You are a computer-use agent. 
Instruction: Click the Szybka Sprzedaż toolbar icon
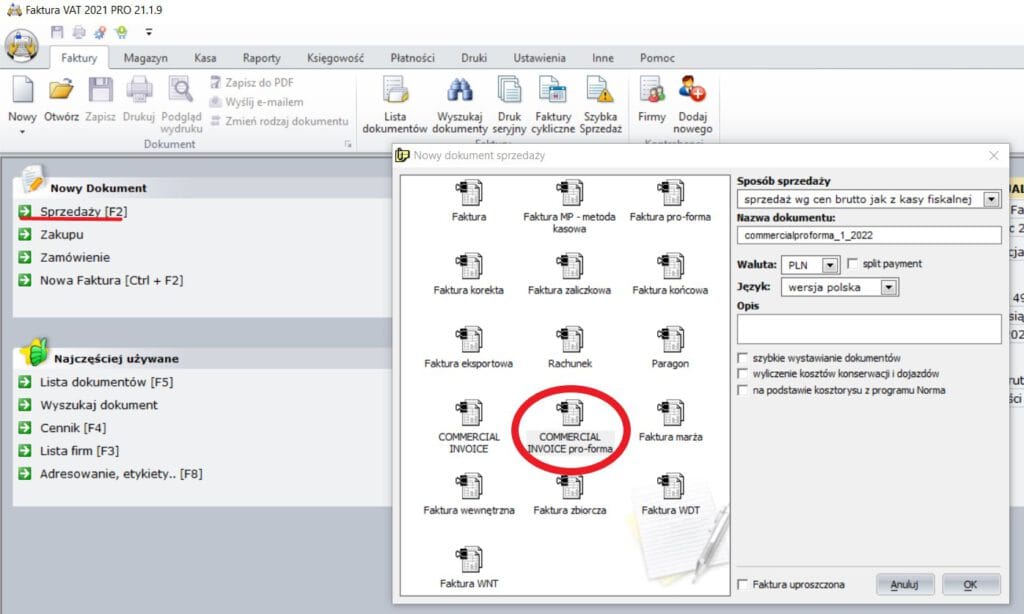pos(601,104)
